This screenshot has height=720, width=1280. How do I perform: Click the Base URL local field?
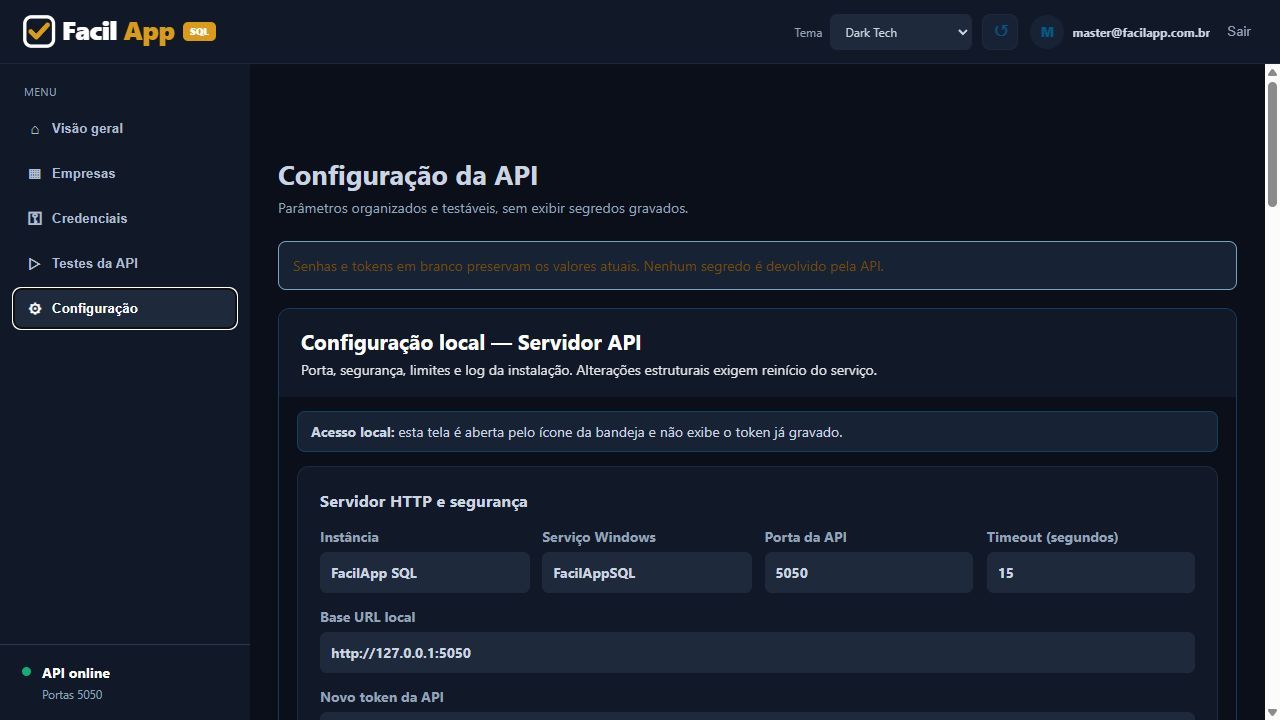[757, 653]
